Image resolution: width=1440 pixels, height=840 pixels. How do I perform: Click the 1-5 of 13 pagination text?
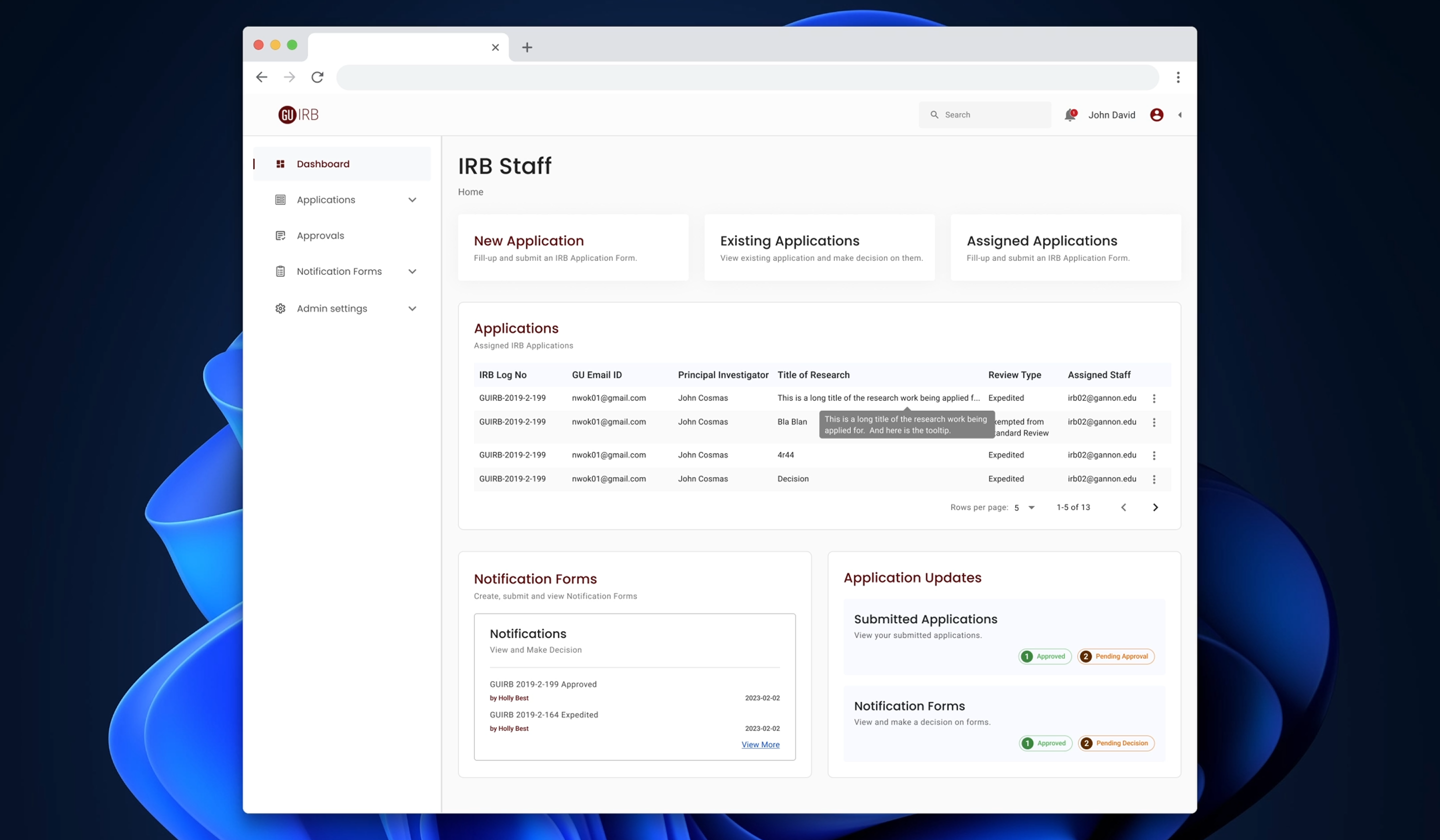point(1073,507)
